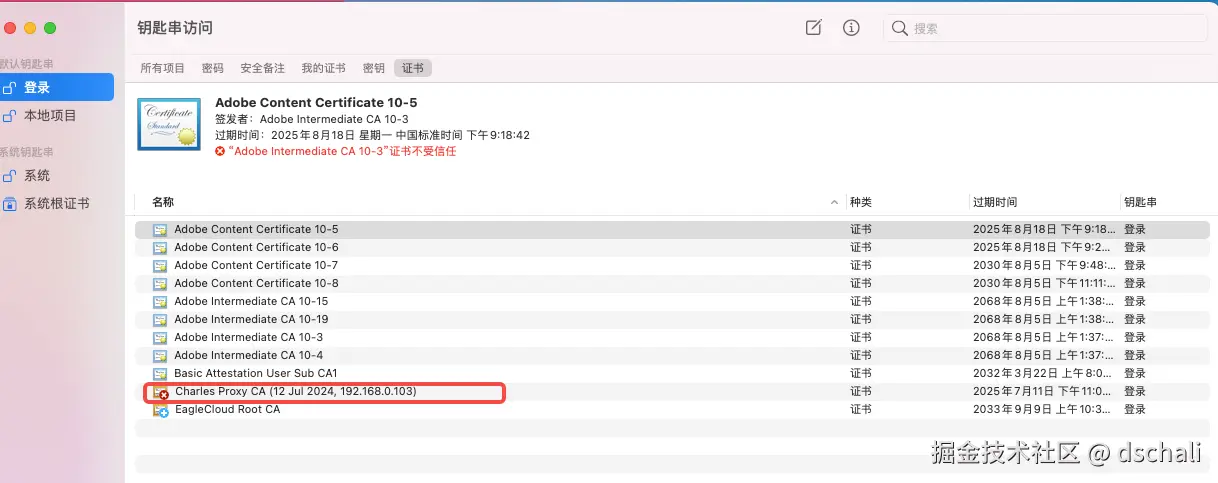Select the Adobe Intermediate CA 10-4 row
The height and width of the screenshot is (483, 1218).
(672, 356)
